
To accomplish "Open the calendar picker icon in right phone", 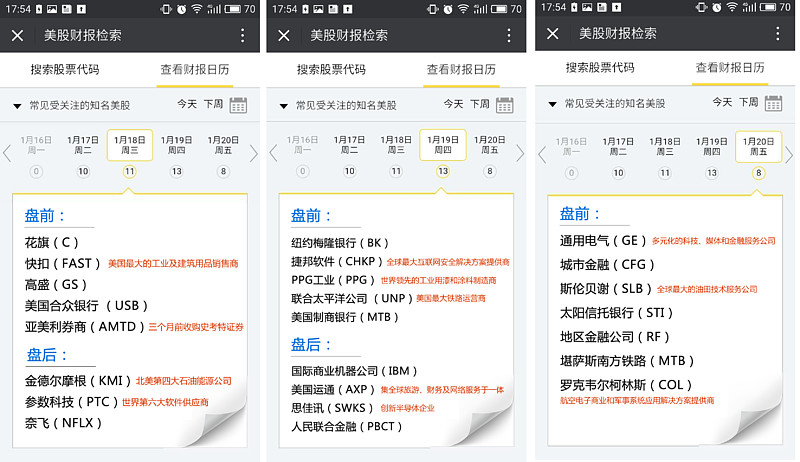I will pos(773,103).
